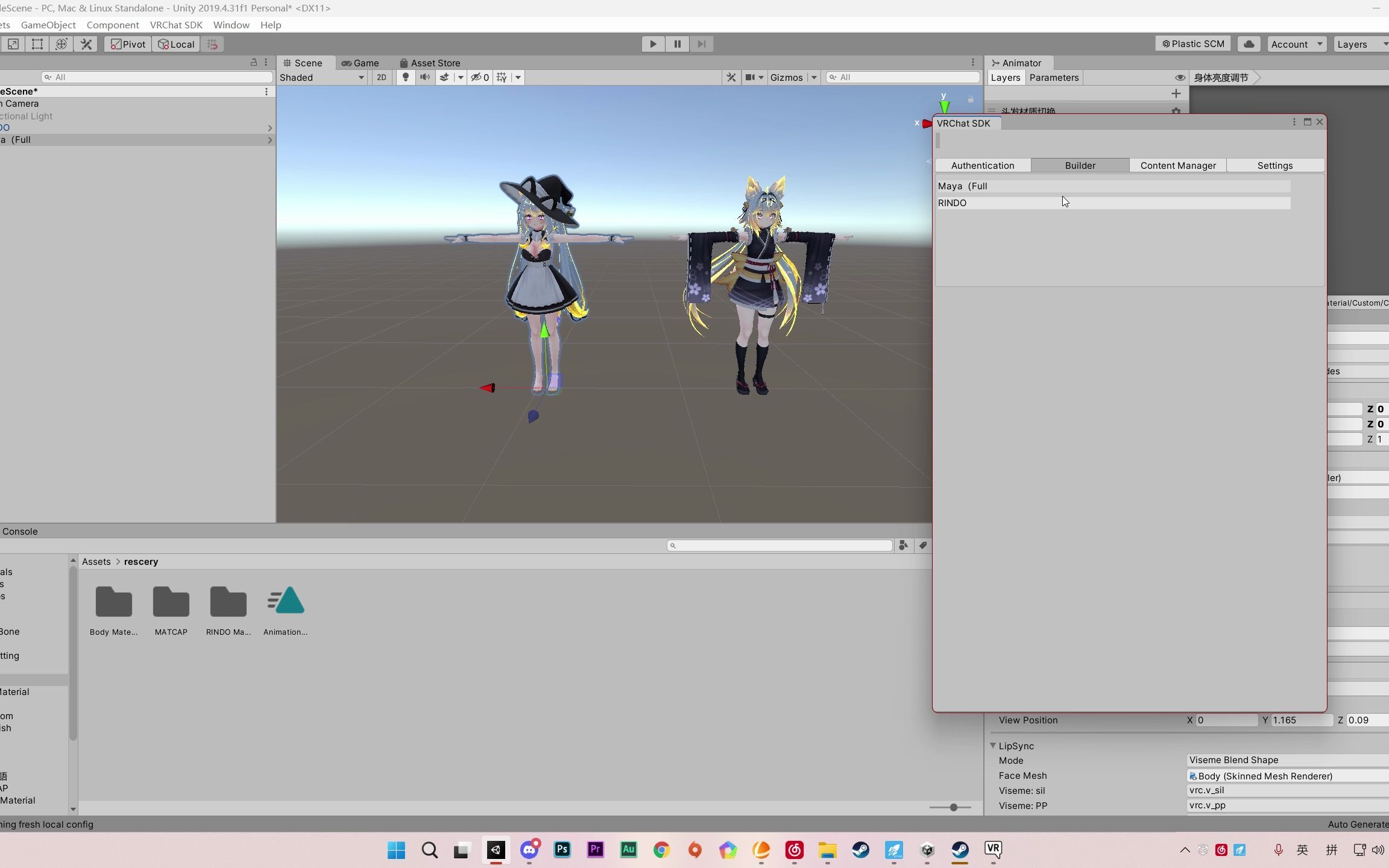Mute scene view audio
Viewport: 1389px width, 868px height.
click(x=424, y=77)
